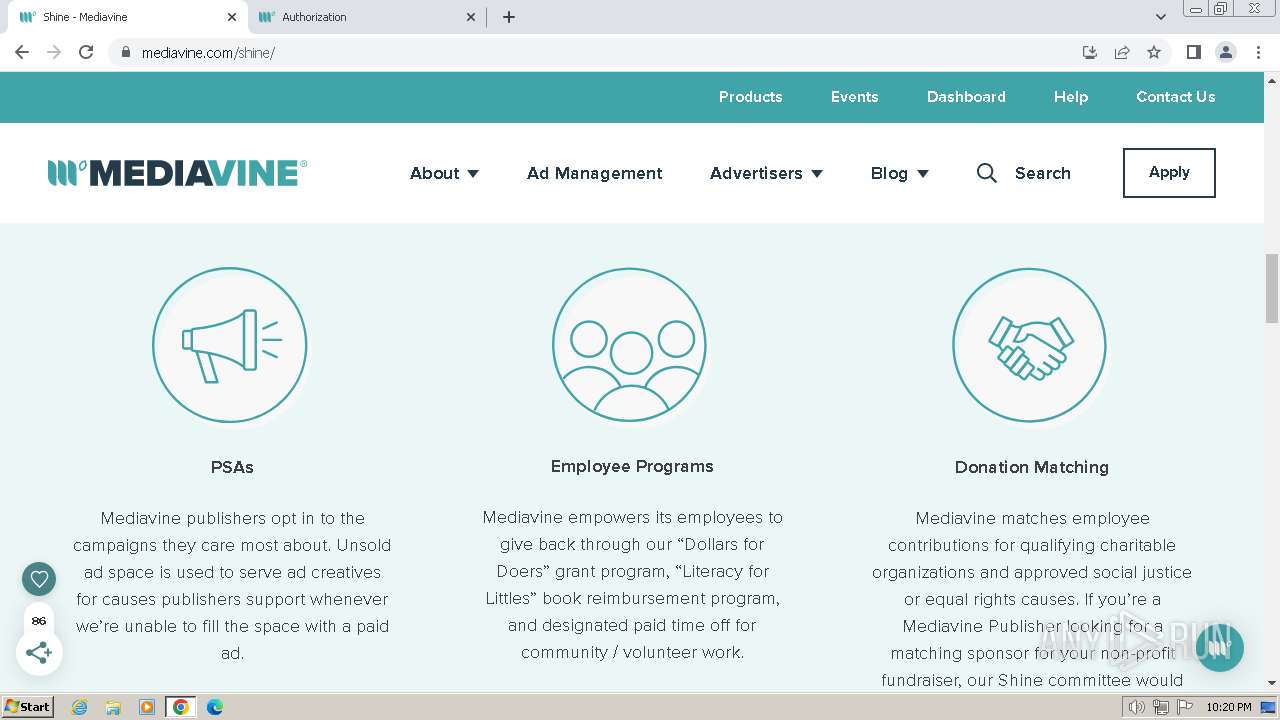Click the search magnifier icon
Viewport: 1280px width, 720px height.
[986, 173]
